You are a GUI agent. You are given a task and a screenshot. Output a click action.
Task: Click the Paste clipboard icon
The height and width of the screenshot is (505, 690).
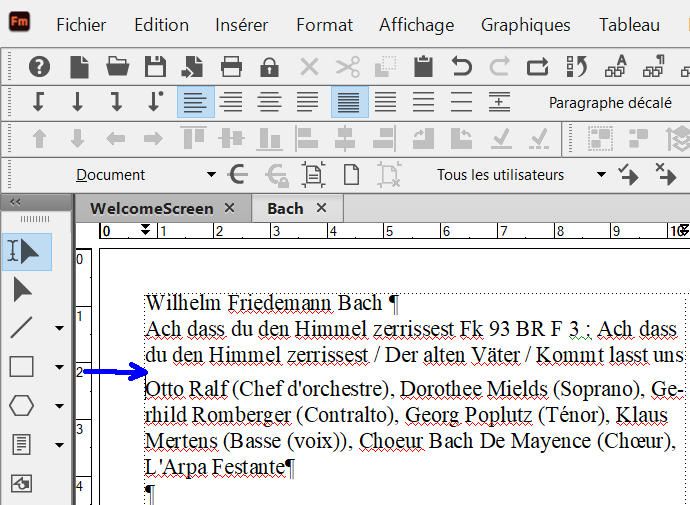tap(423, 66)
